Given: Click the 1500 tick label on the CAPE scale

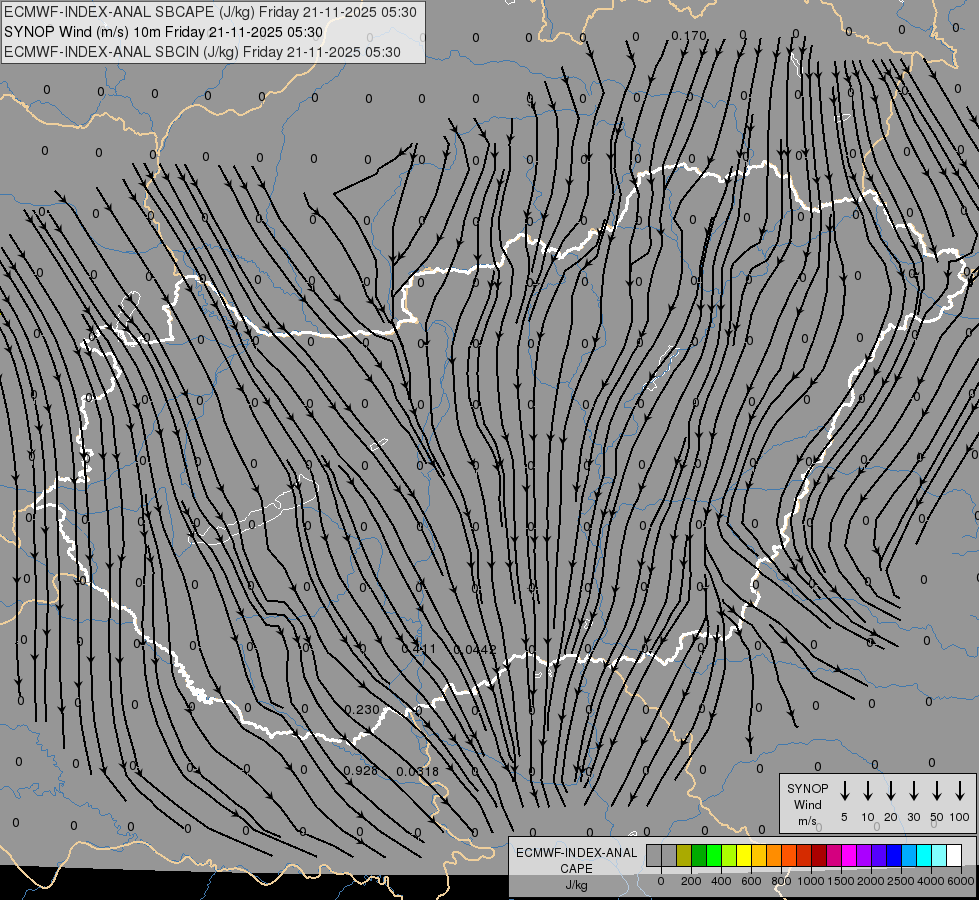Looking at the screenshot, I should pyautogui.click(x=840, y=881).
